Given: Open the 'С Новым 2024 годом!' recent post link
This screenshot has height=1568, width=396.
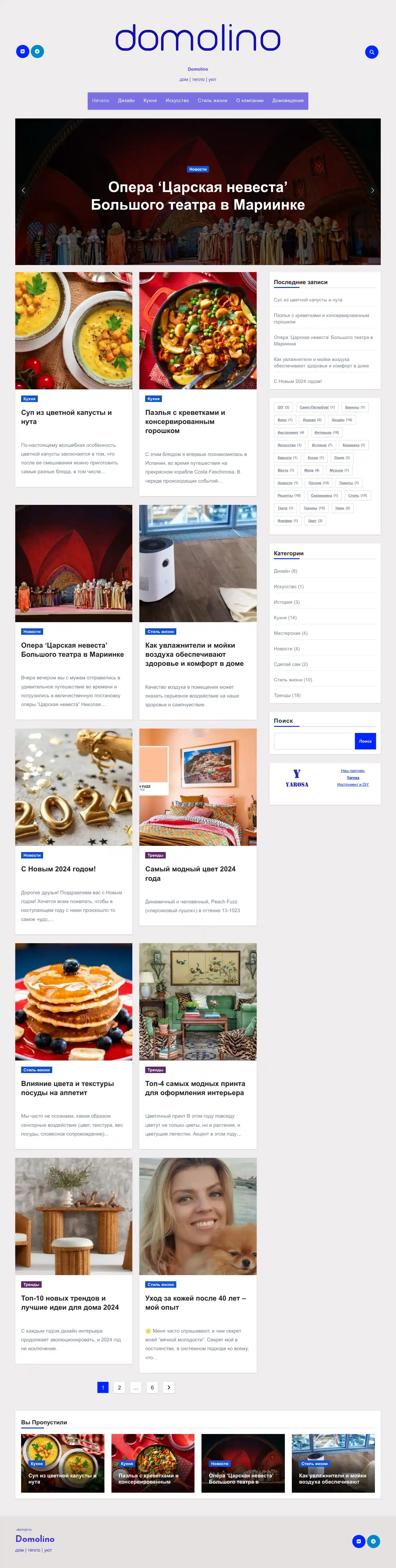Looking at the screenshot, I should pyautogui.click(x=298, y=381).
